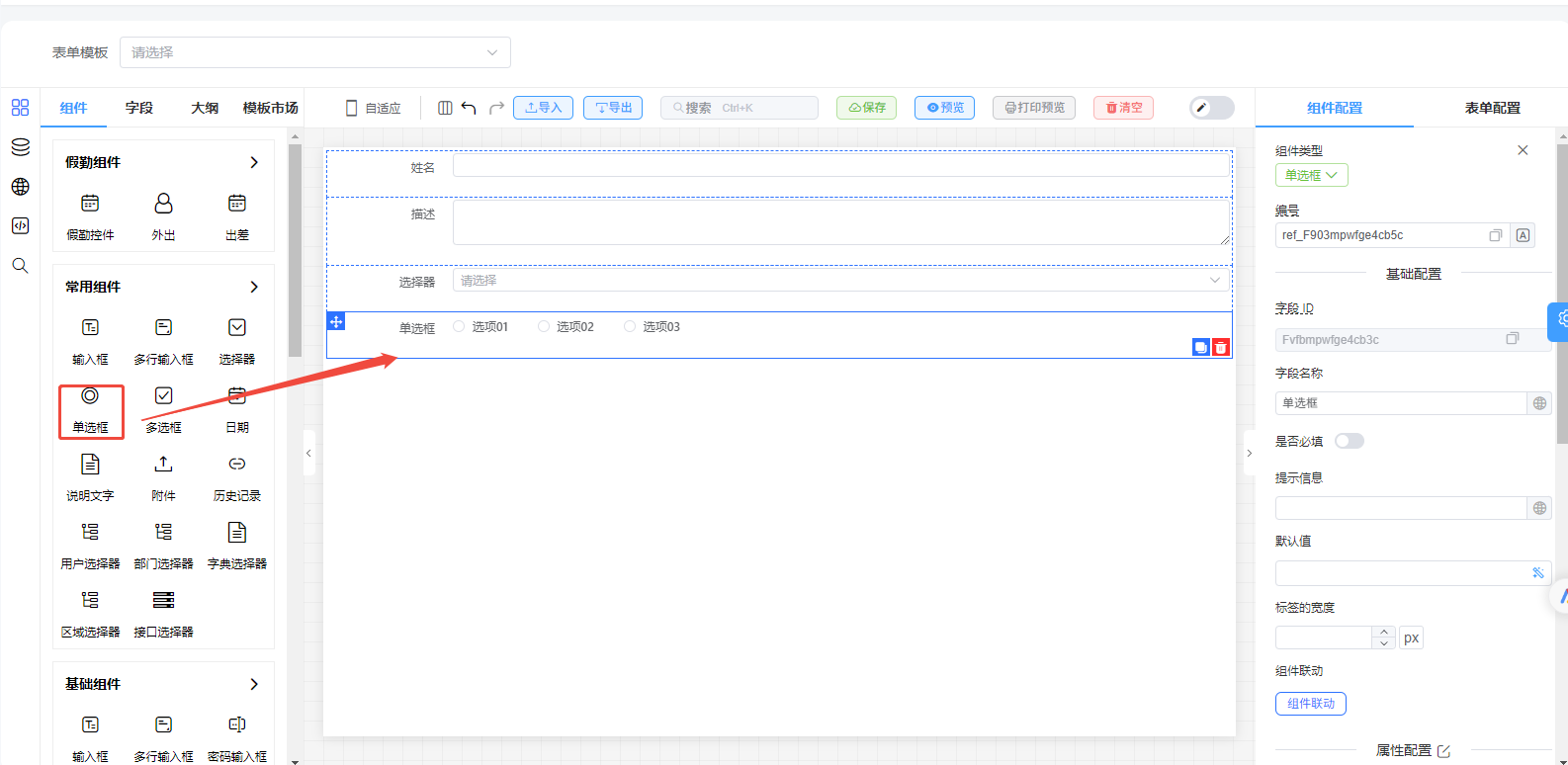
Task: Select the 日期 date component icon
Action: pyautogui.click(x=237, y=396)
